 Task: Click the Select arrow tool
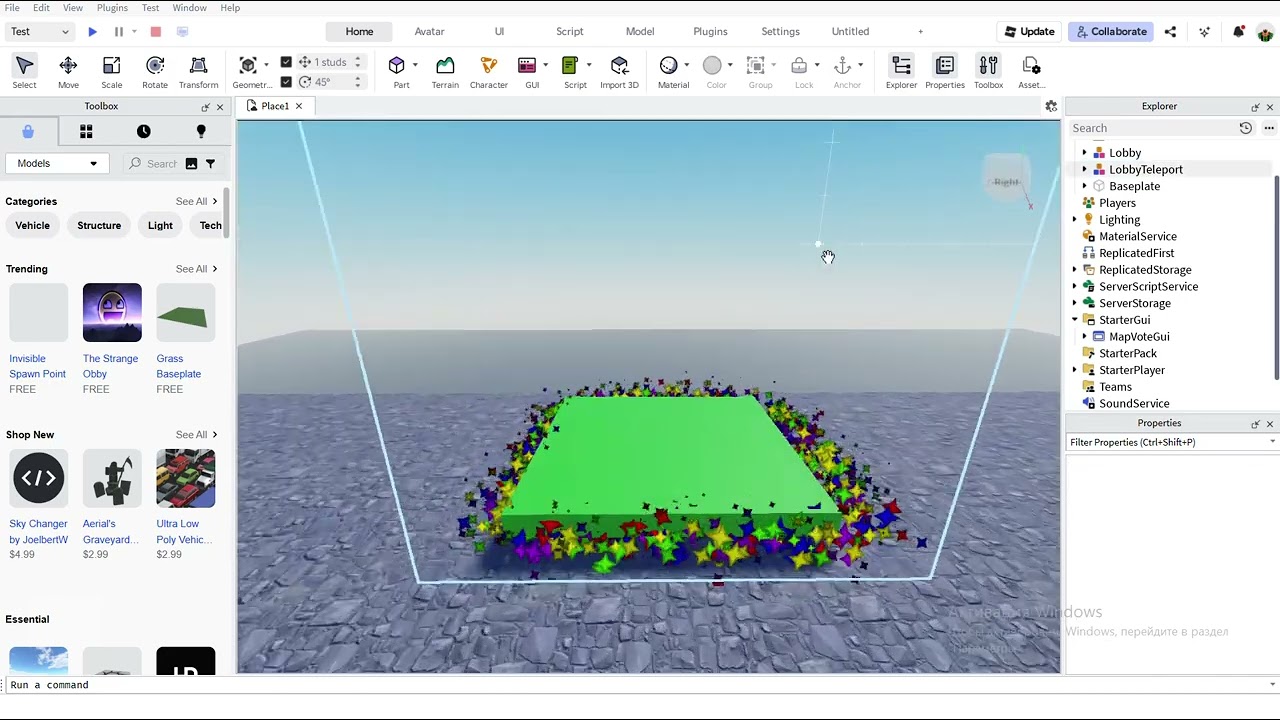(24, 72)
